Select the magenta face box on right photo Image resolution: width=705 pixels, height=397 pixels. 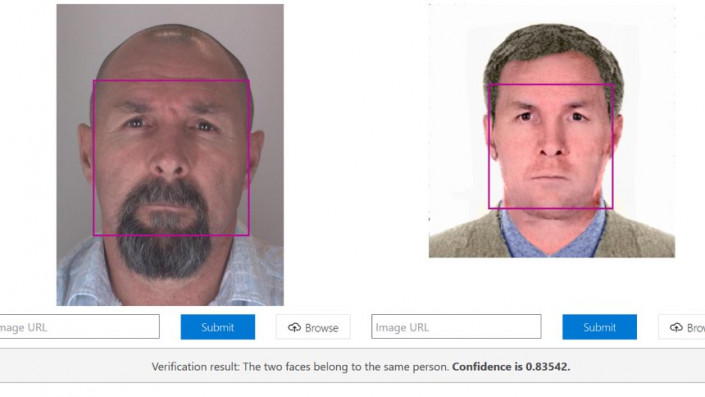pos(551,146)
